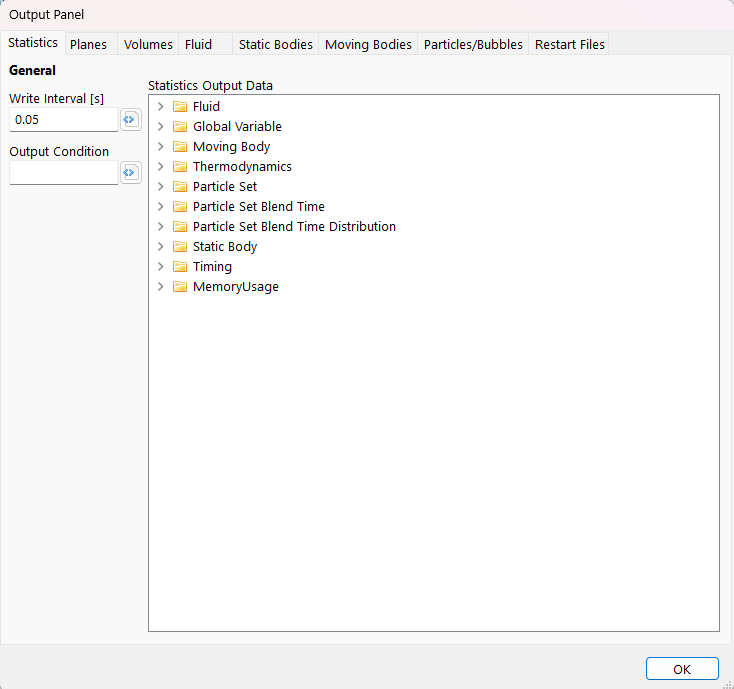Click the Particle Set folder icon
This screenshot has width=734, height=689.
180,187
